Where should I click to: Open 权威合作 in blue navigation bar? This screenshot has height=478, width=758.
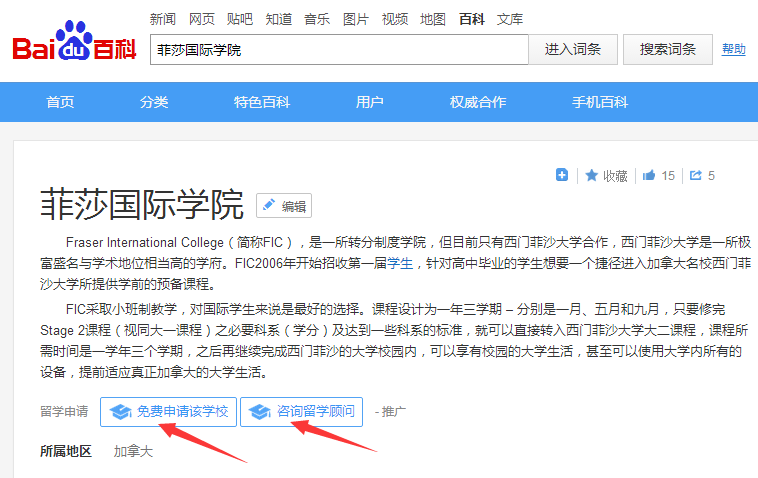pos(478,102)
